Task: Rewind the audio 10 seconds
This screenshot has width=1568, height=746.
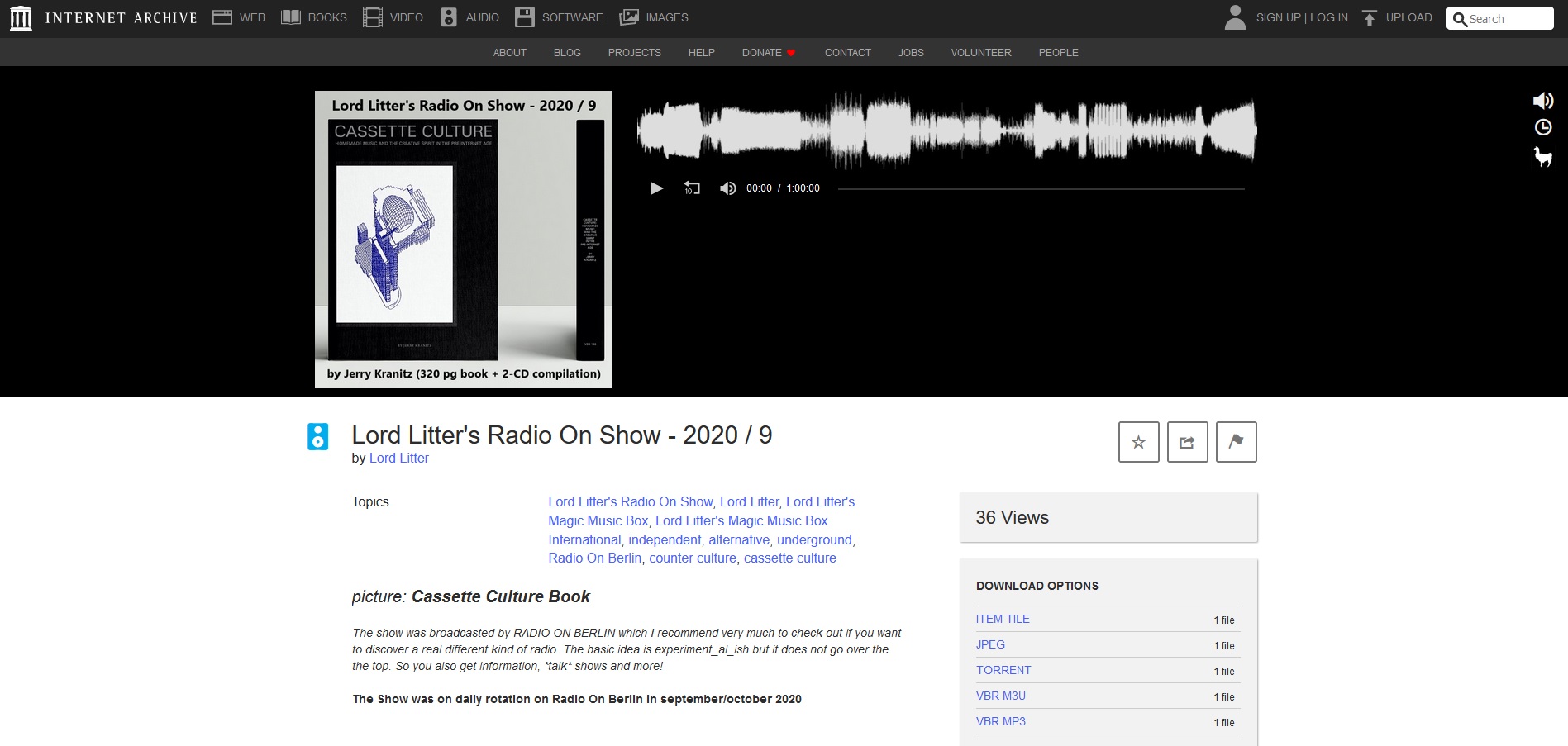Action: click(692, 188)
